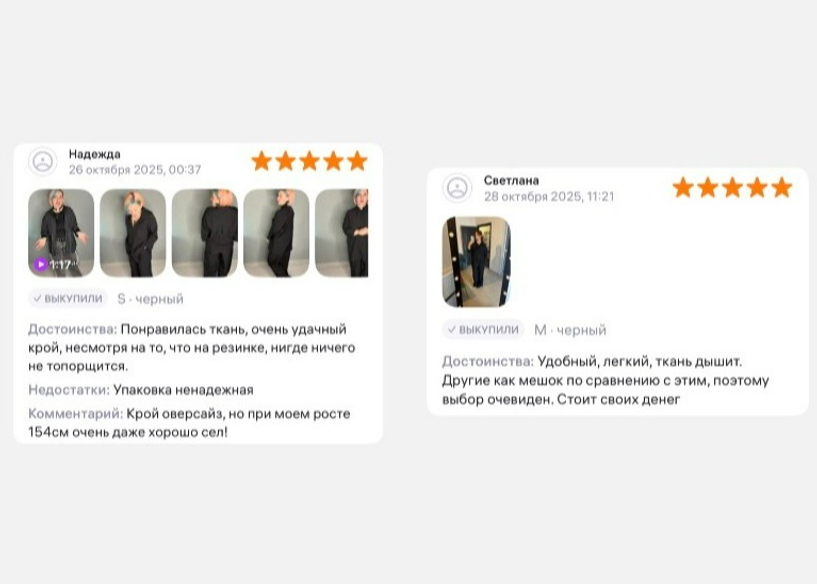
Task: Click the third star in Светлана's rating
Action: tap(732, 188)
